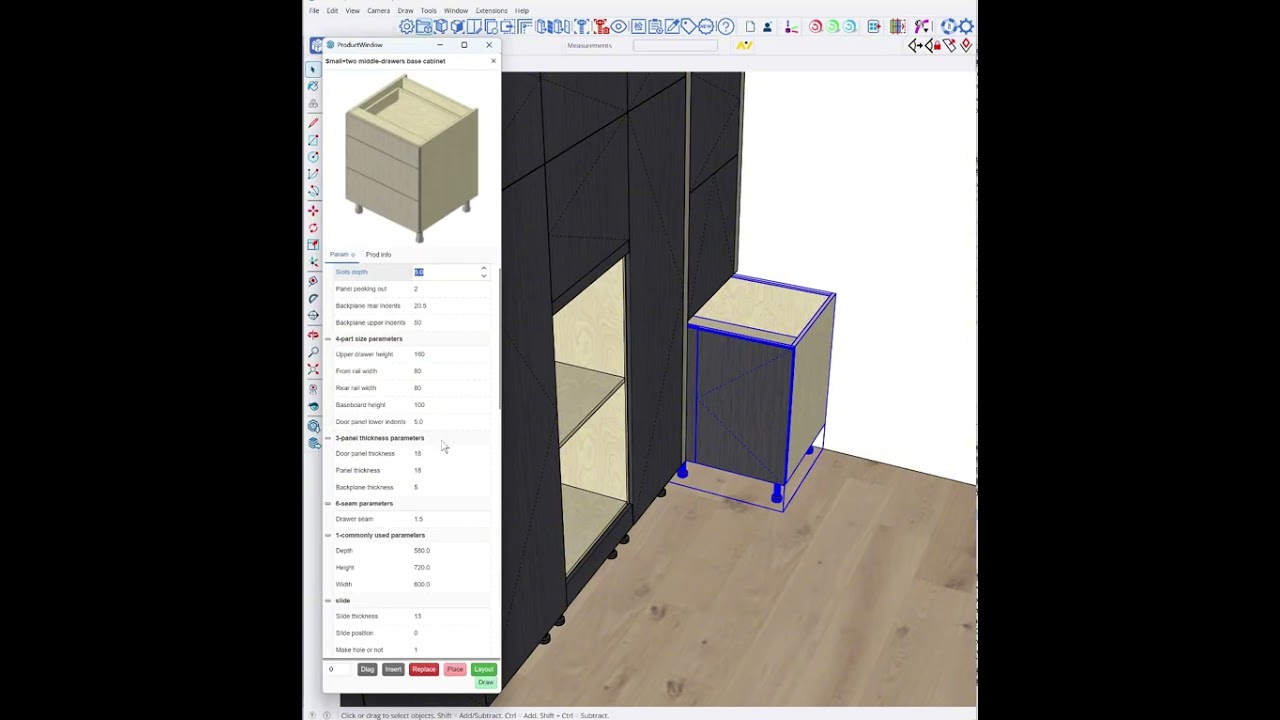Click the red spiral icon in toolbar
This screenshot has width=1280, height=720.
click(815, 26)
